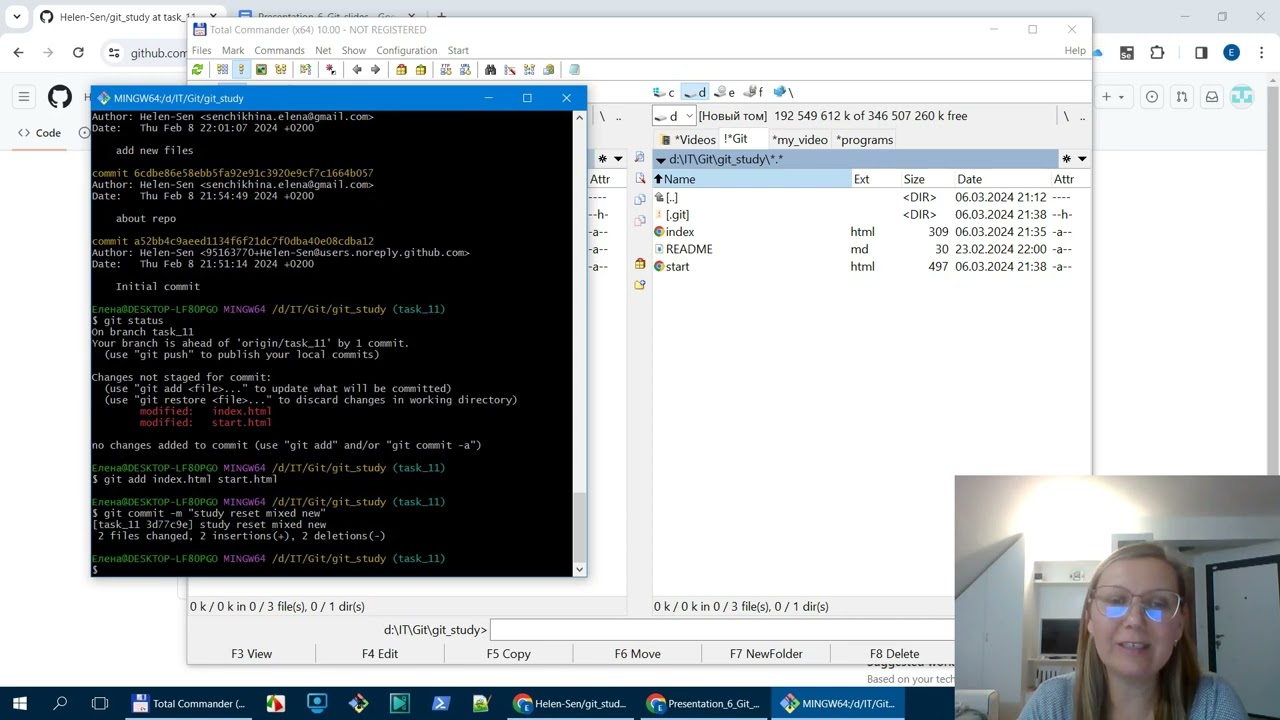The height and width of the screenshot is (720, 1280).
Task: Select drive f button in right panel
Action: 753,93
